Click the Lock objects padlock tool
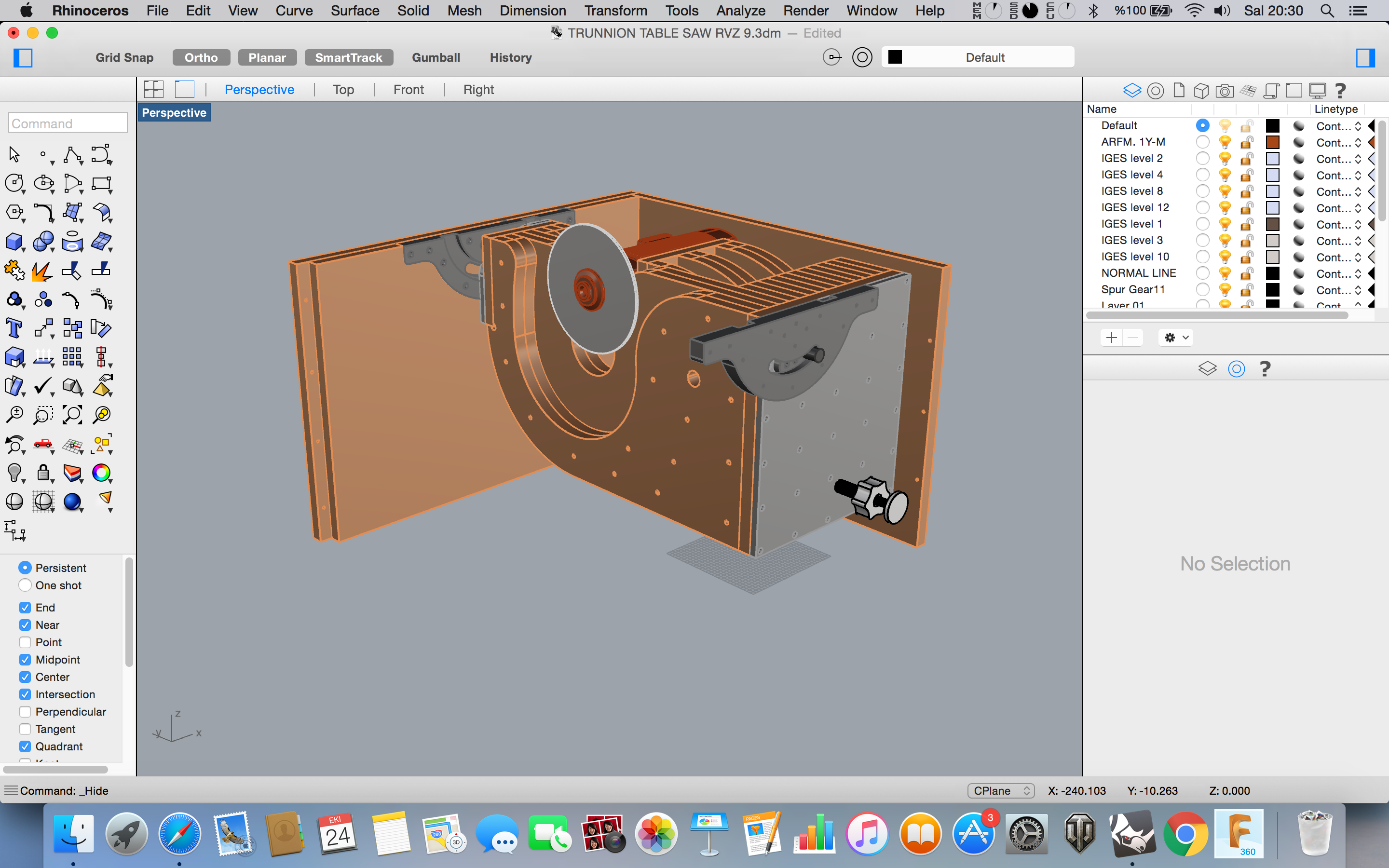The width and height of the screenshot is (1389, 868). (43, 473)
